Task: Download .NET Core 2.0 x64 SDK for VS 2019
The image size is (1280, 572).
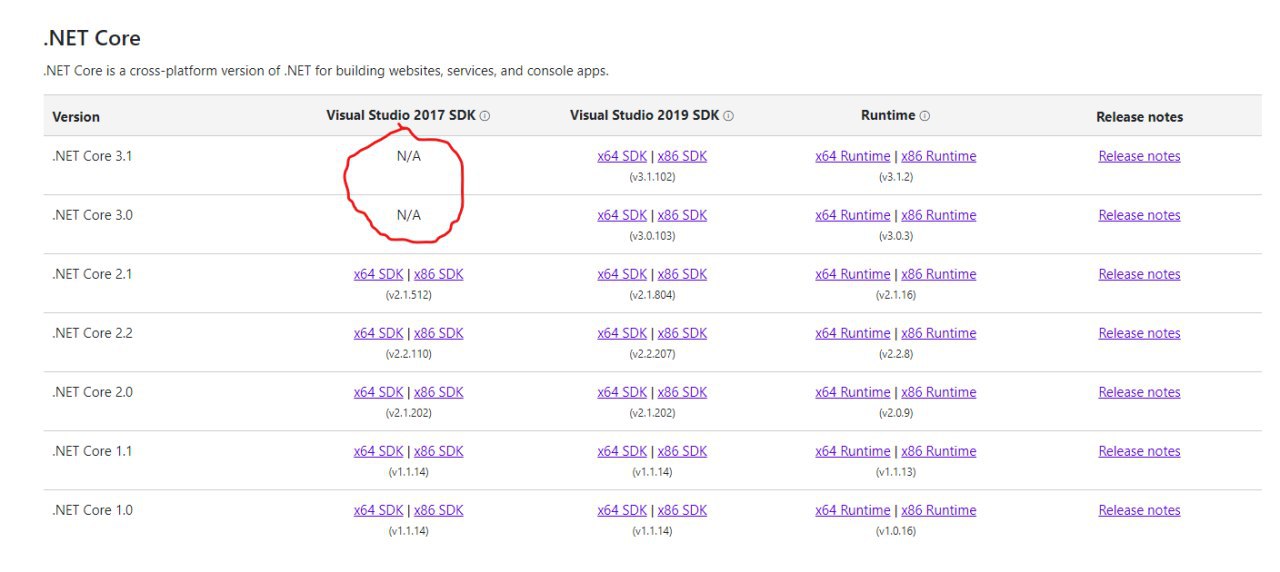Action: pos(622,392)
